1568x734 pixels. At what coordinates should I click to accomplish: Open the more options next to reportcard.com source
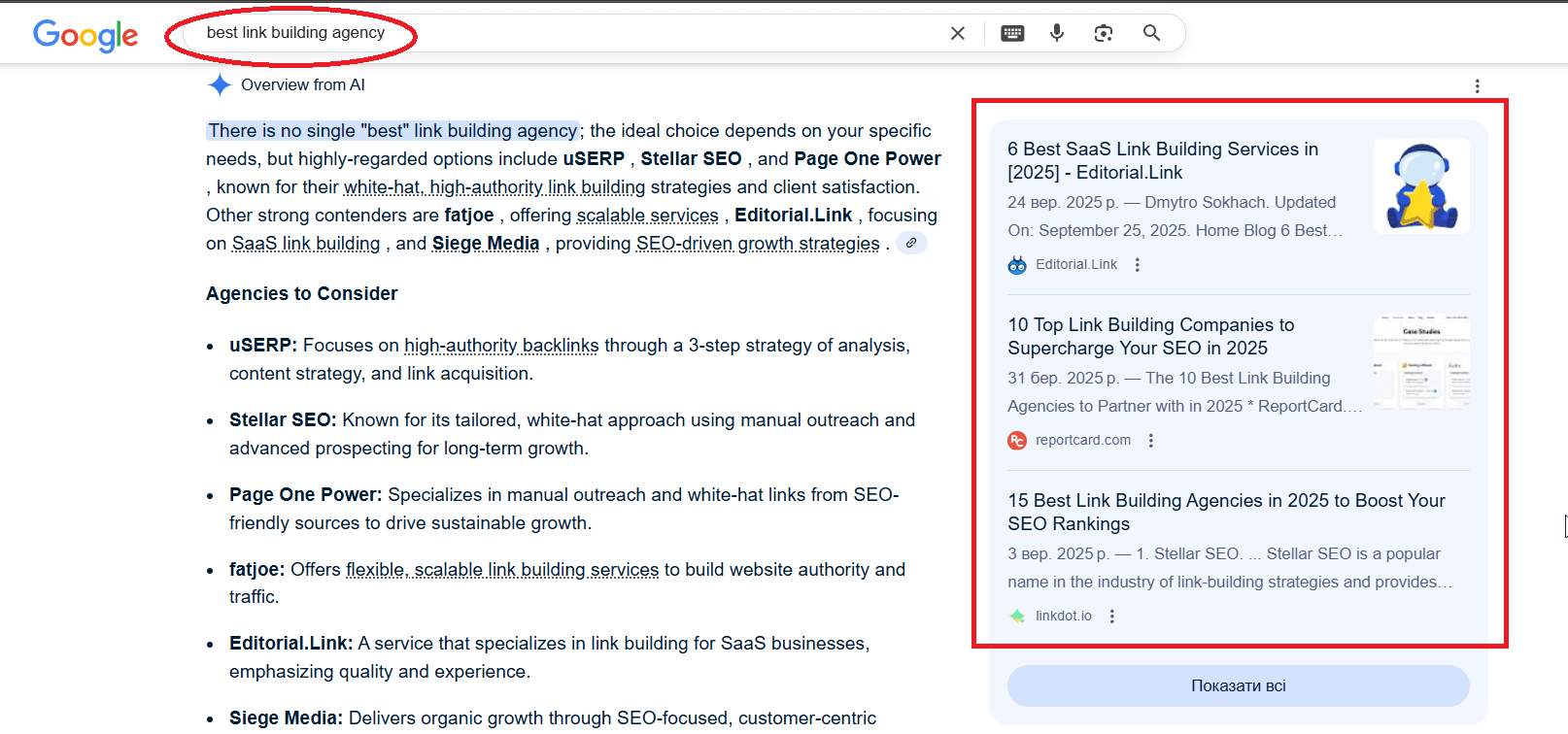[x=1151, y=441]
